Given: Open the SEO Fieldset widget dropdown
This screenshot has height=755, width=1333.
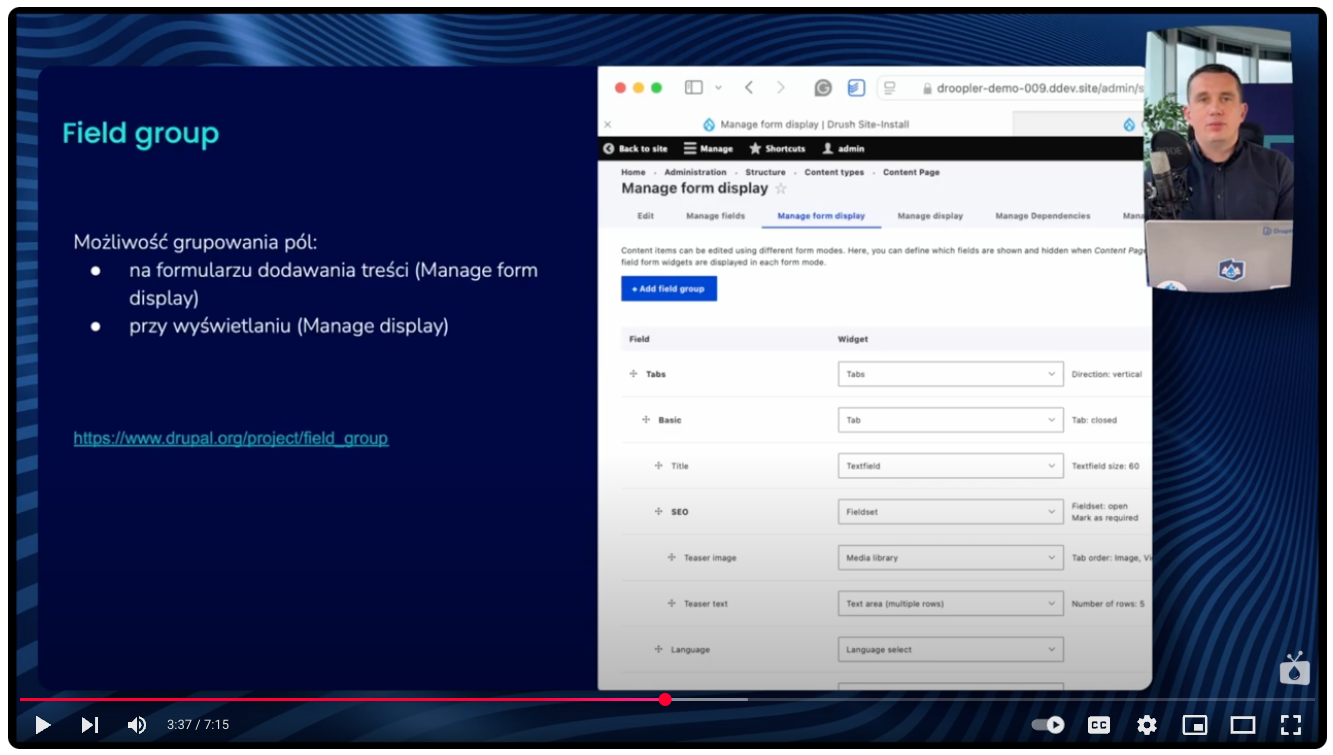Looking at the screenshot, I should [x=950, y=512].
